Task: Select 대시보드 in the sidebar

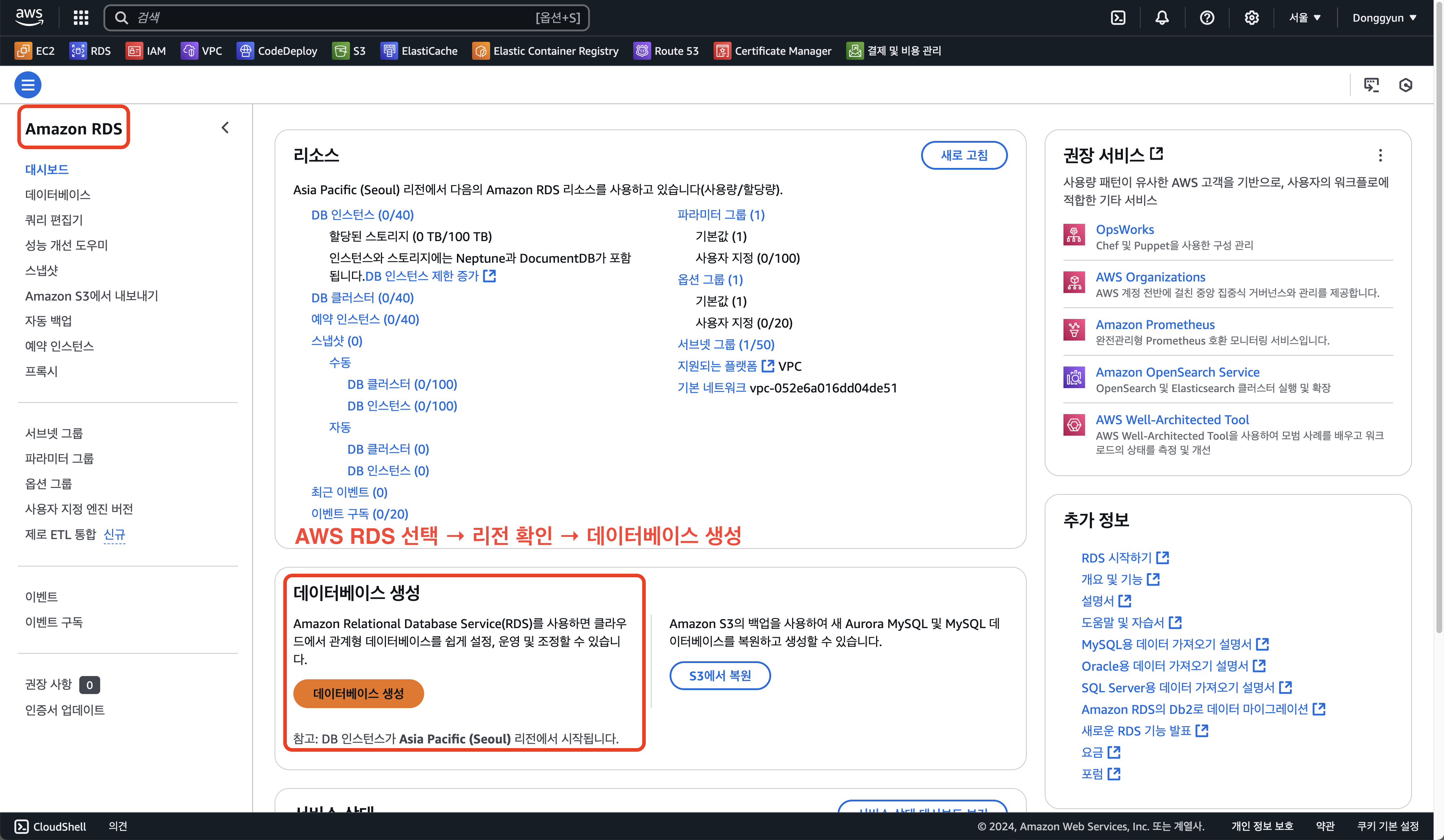Action: [47, 169]
